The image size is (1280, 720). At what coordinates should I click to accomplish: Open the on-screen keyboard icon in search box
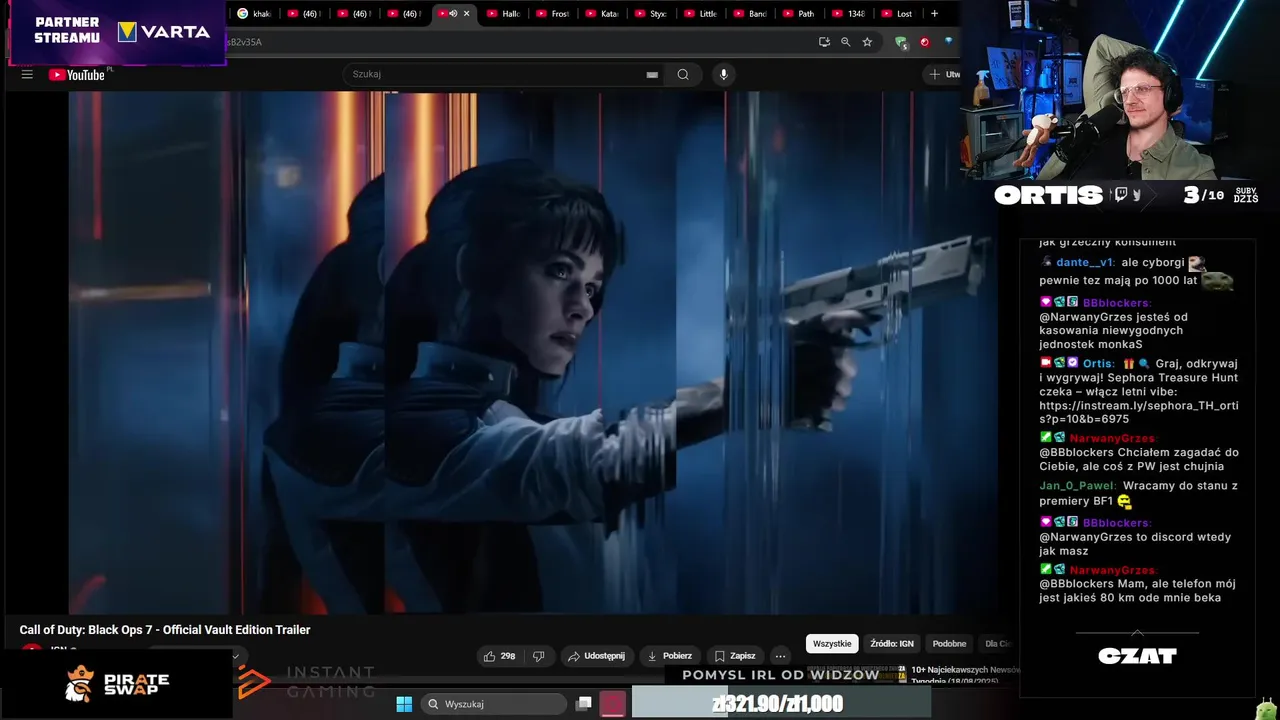click(x=652, y=74)
